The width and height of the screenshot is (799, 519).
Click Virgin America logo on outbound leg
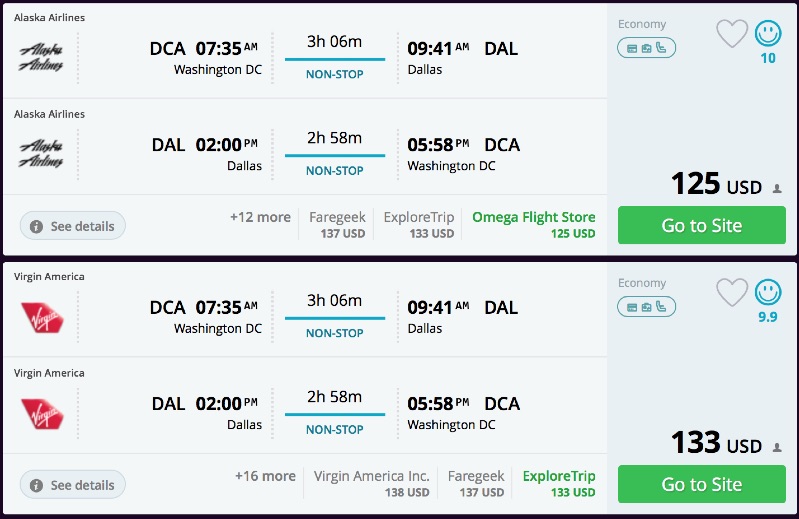coord(41,315)
